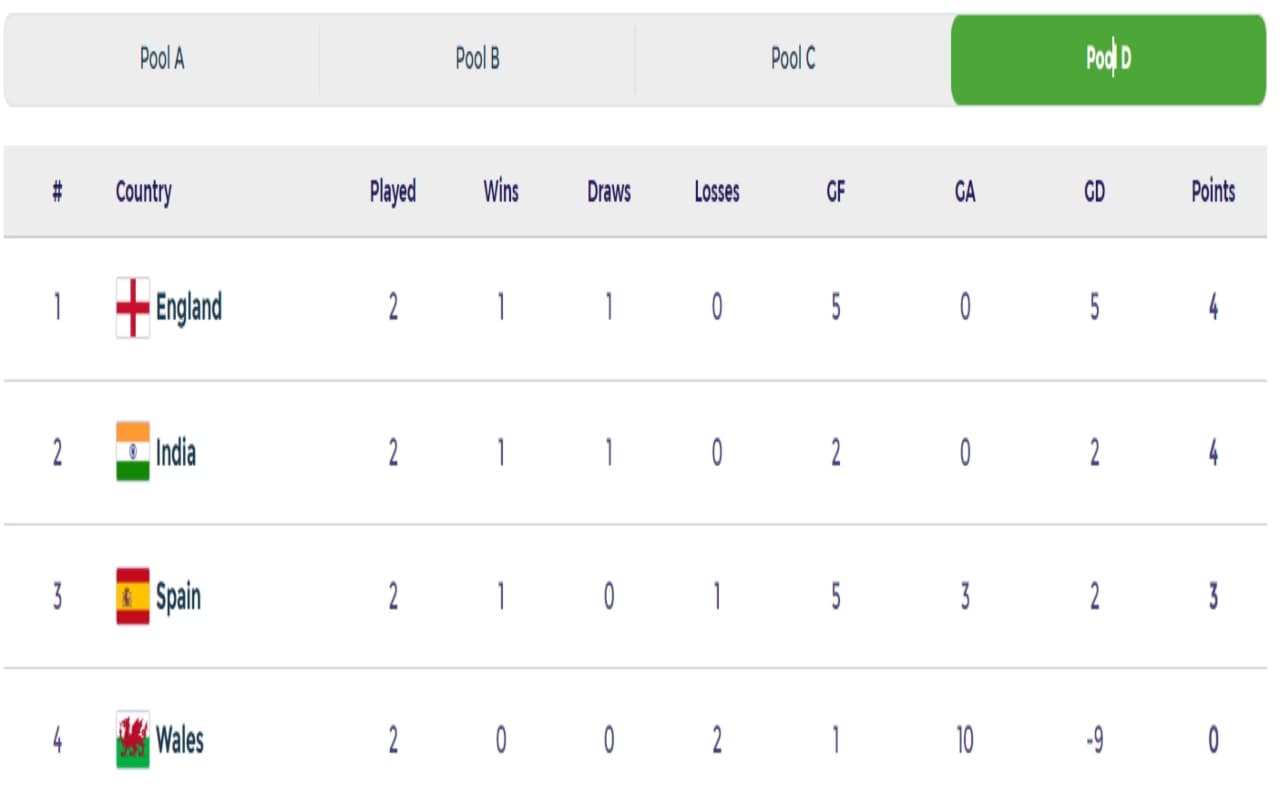Click the Draws column header

click(609, 192)
